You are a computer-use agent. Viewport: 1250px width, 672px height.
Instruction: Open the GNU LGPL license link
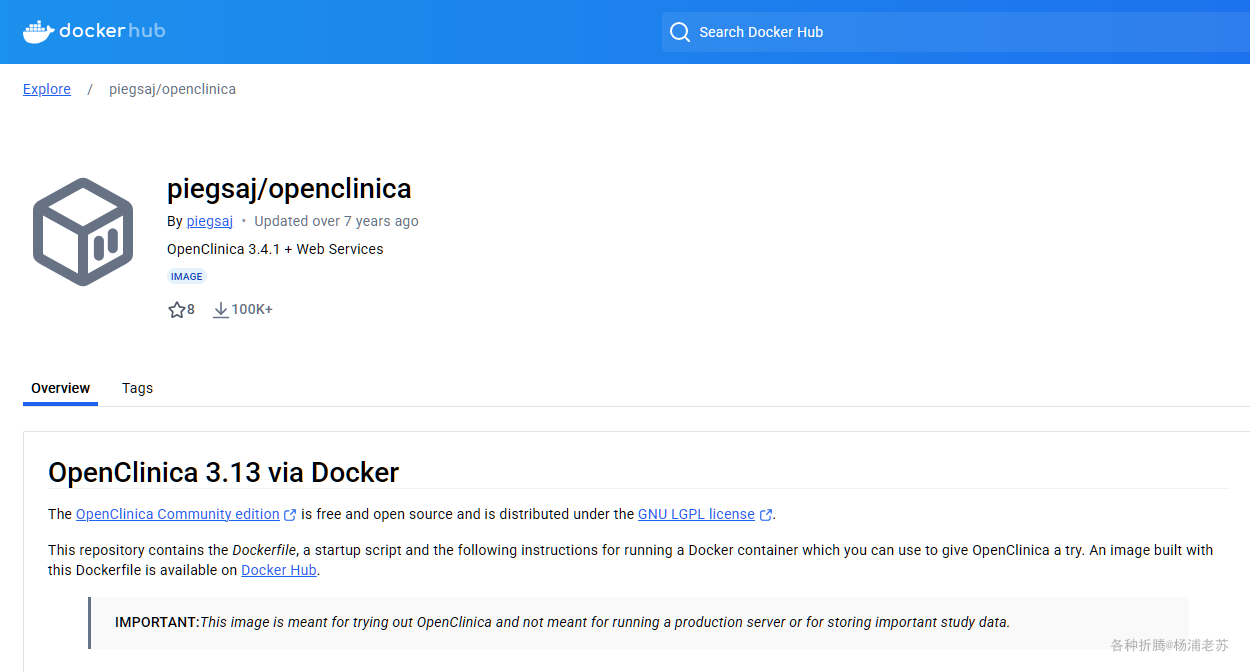(696, 514)
